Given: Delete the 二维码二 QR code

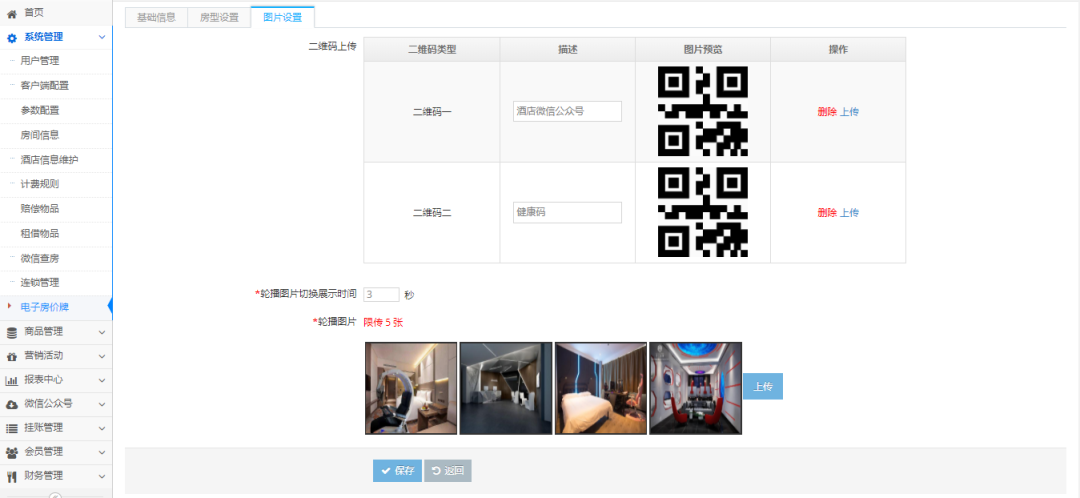Looking at the screenshot, I should click(x=827, y=213).
